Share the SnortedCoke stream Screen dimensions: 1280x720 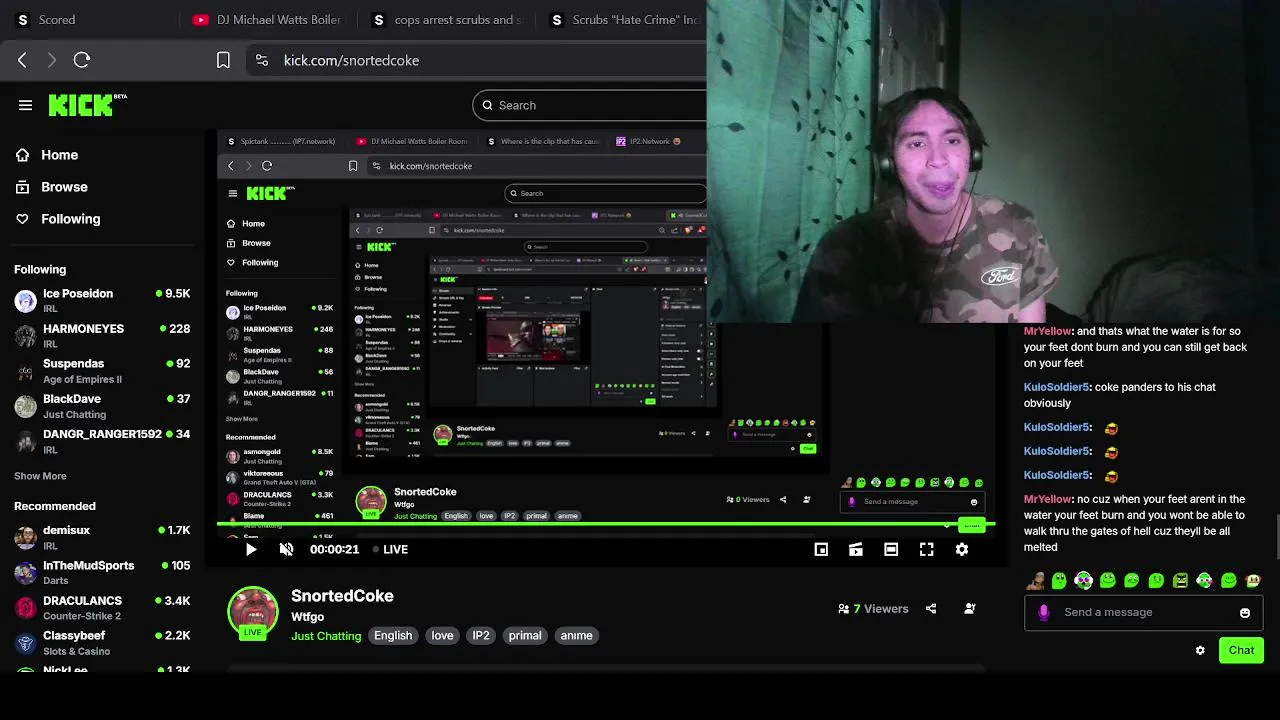point(931,608)
